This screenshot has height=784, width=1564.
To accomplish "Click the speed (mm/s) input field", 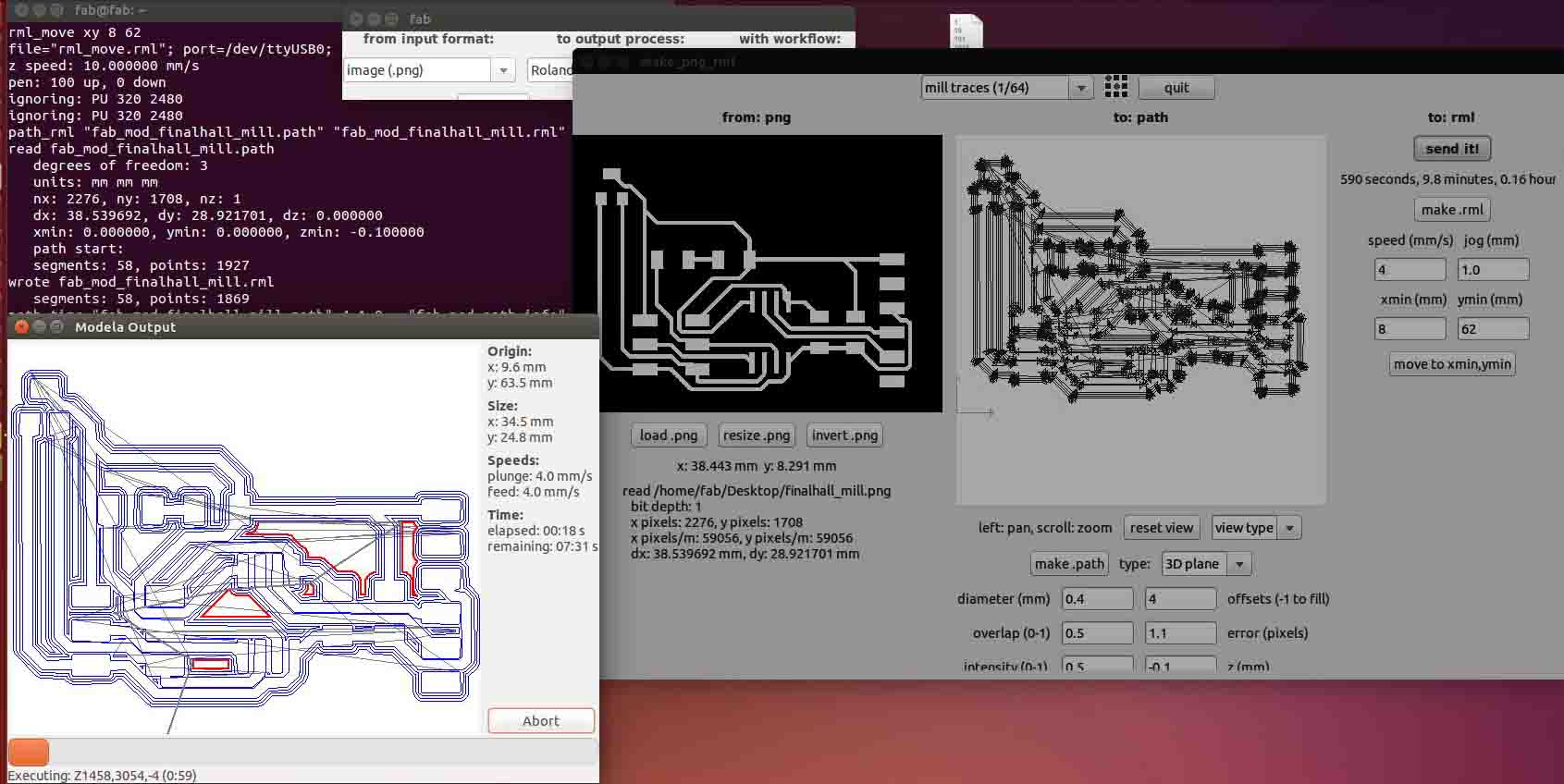I will [1410, 270].
